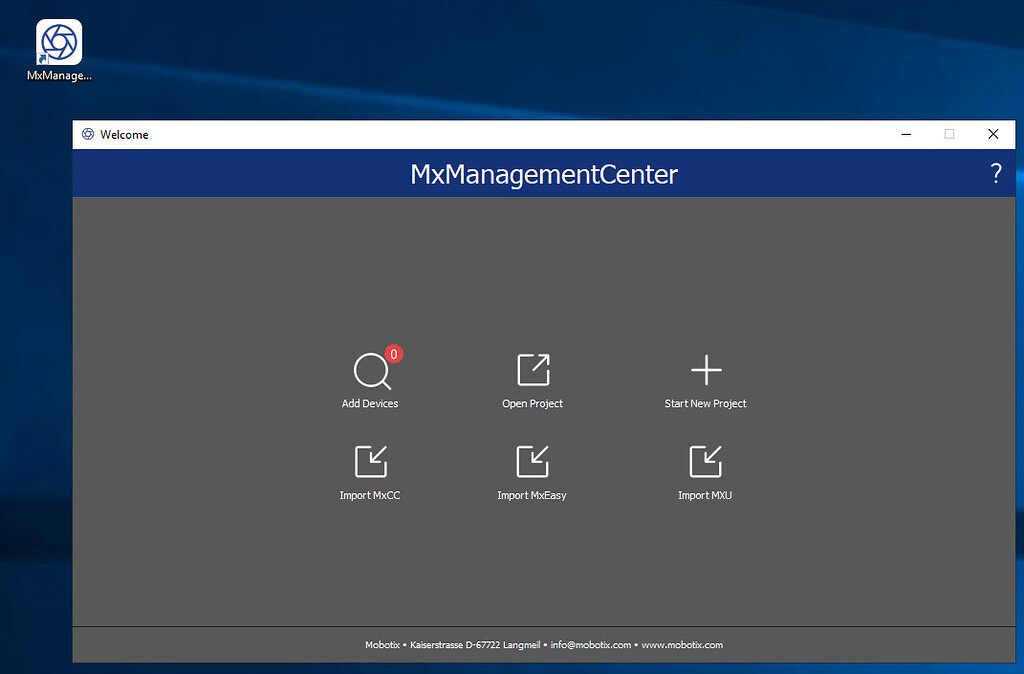Click the Add Devices label
This screenshot has height=674, width=1024.
(370, 403)
